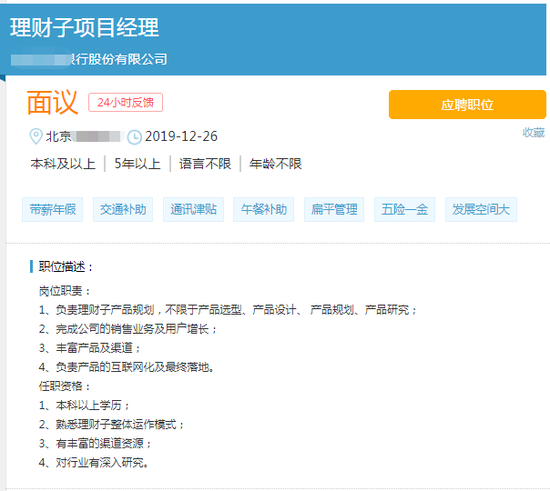Image resolution: width=550 pixels, height=491 pixels.
Task: Click the posting date 2019-12-26
Action: tap(181, 136)
